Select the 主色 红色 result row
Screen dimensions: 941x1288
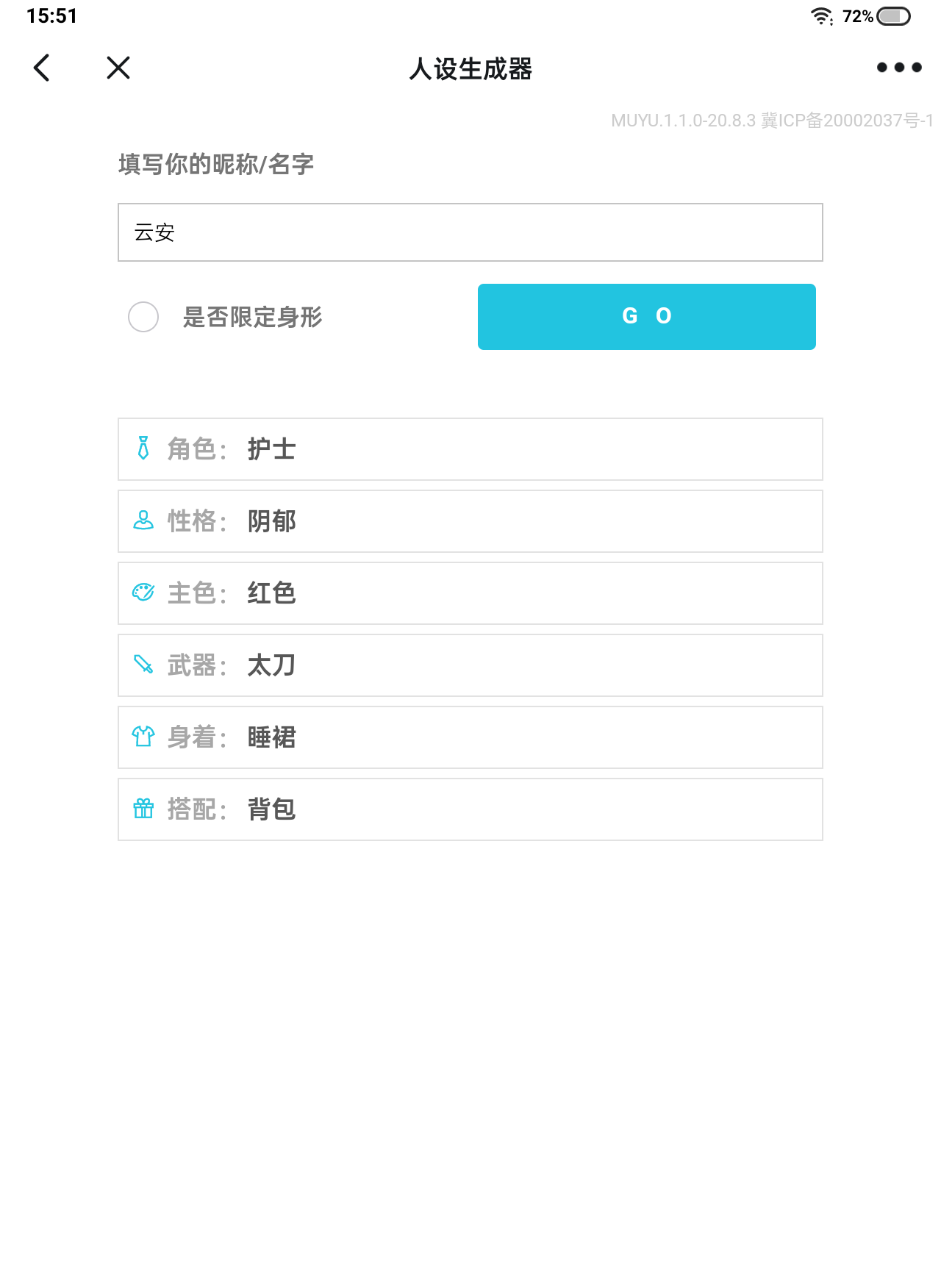point(470,593)
